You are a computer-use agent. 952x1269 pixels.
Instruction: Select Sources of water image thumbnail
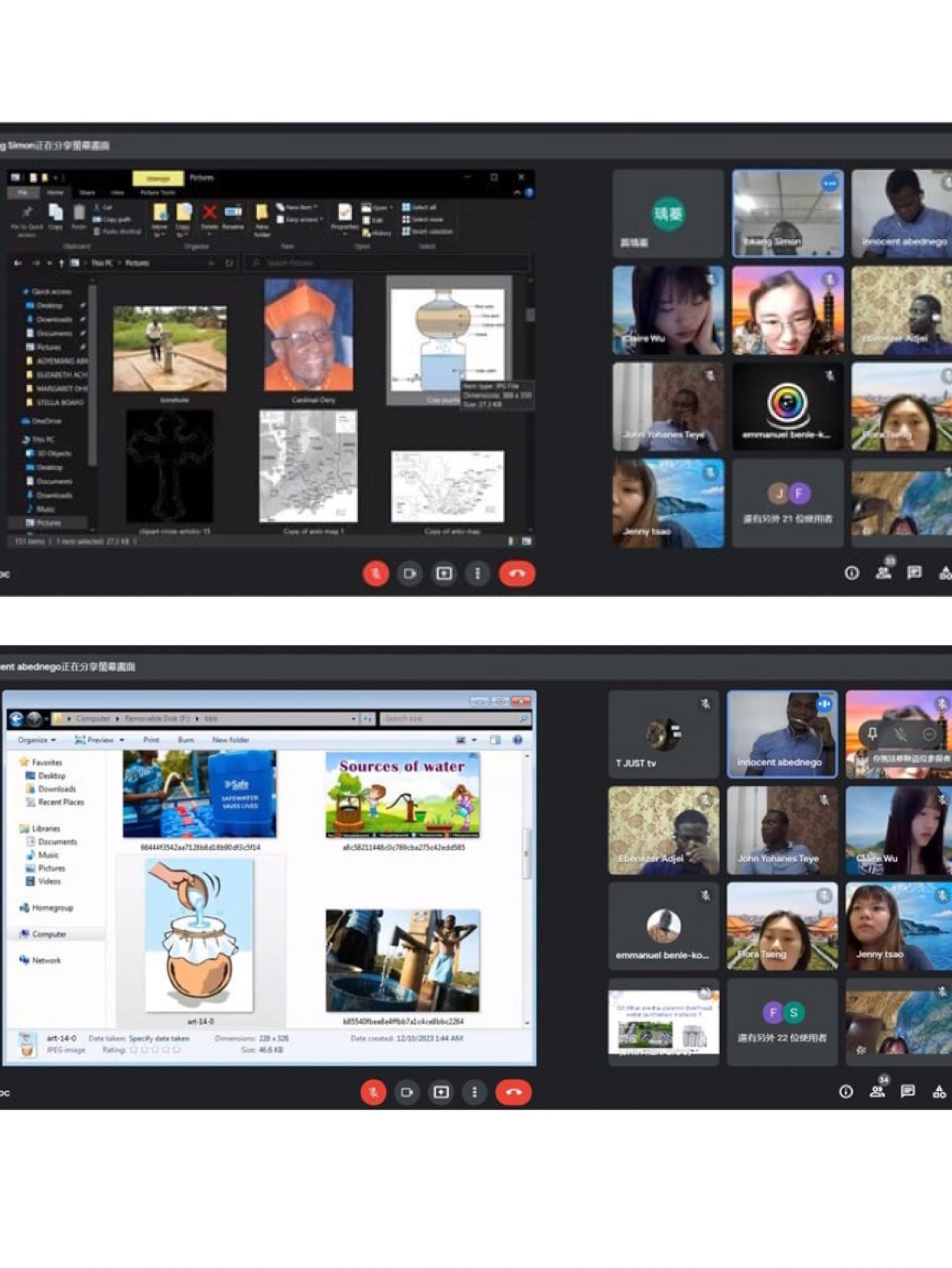coord(403,794)
